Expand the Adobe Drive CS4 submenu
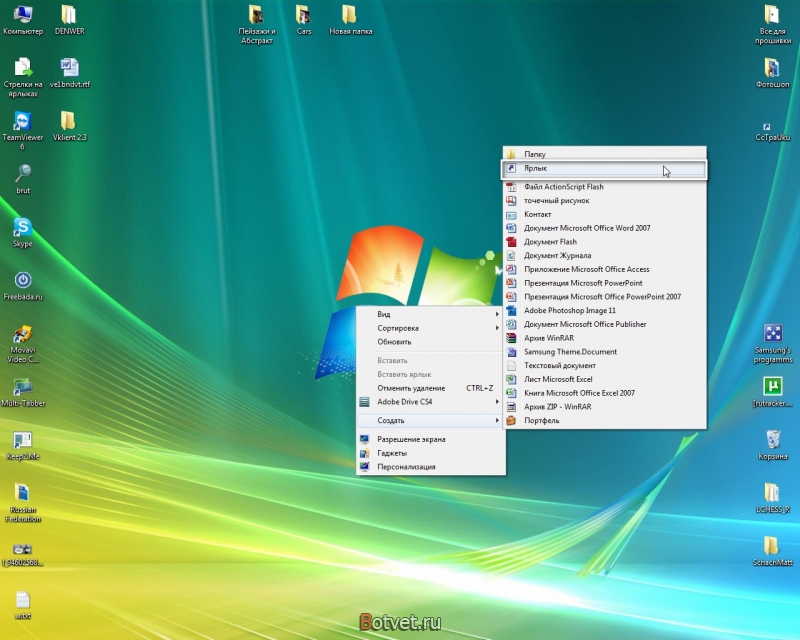This screenshot has height=640, width=800. click(x=431, y=402)
